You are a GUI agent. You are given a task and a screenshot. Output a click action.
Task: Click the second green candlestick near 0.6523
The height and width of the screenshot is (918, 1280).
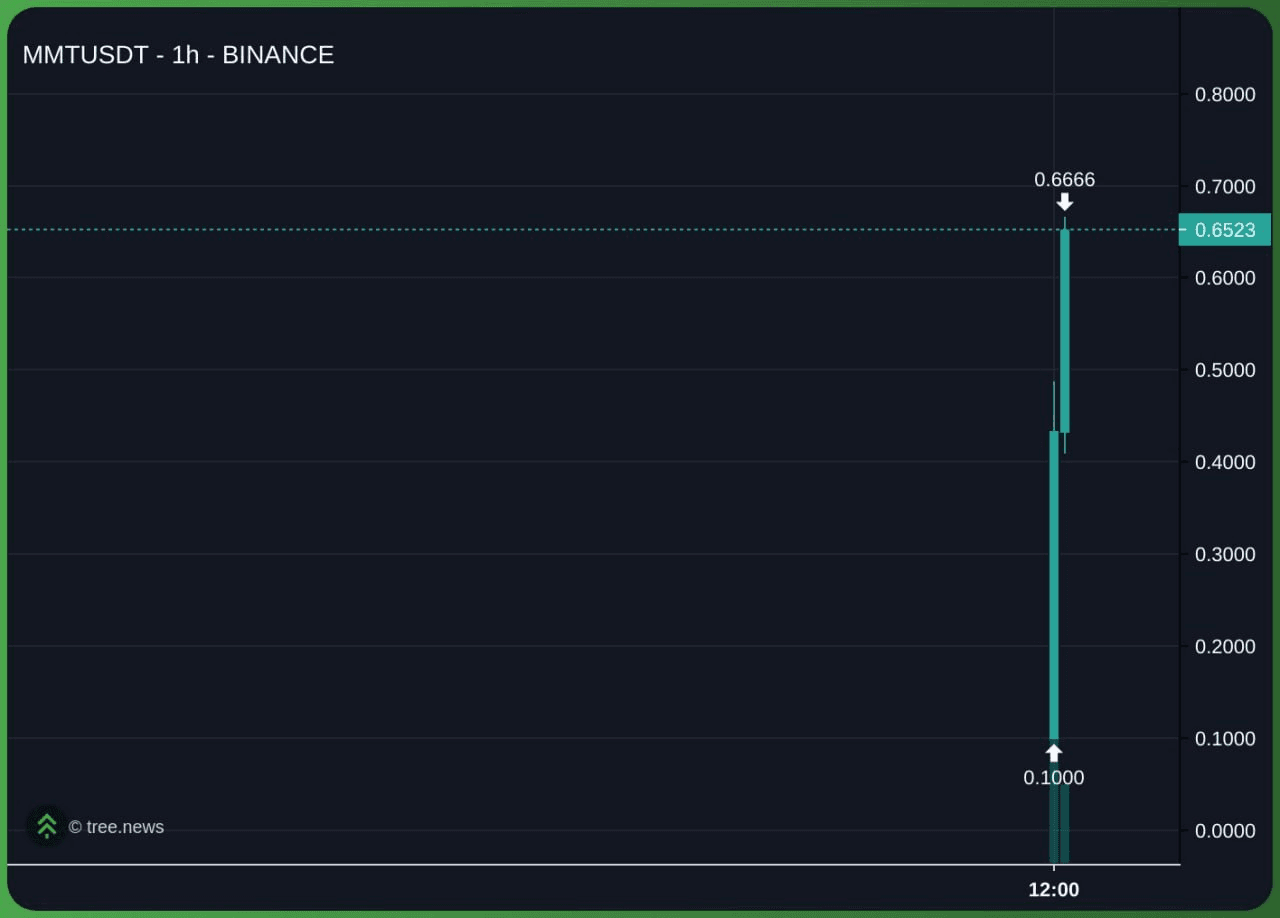(1065, 331)
